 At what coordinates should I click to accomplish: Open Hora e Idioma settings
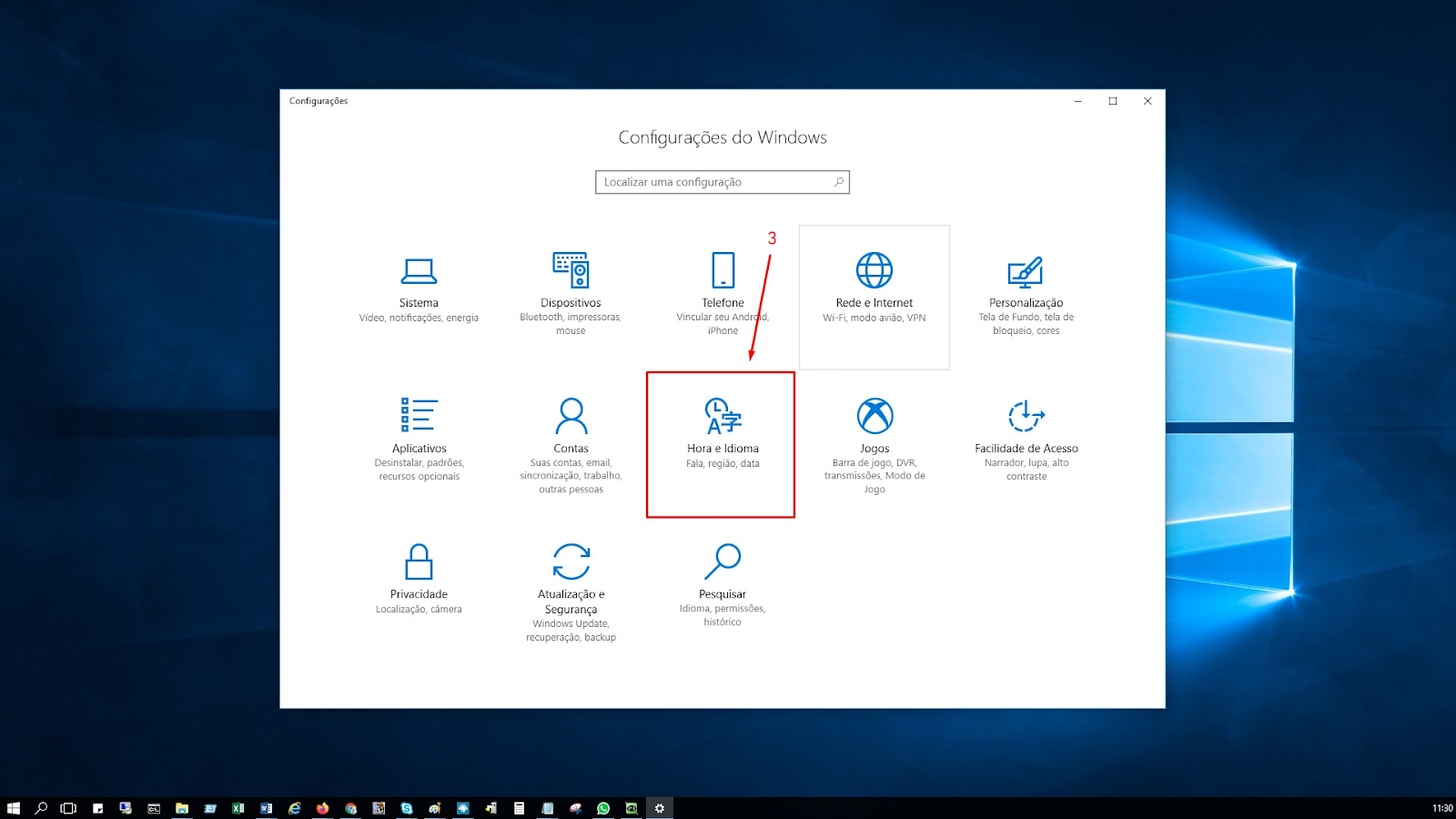723,444
